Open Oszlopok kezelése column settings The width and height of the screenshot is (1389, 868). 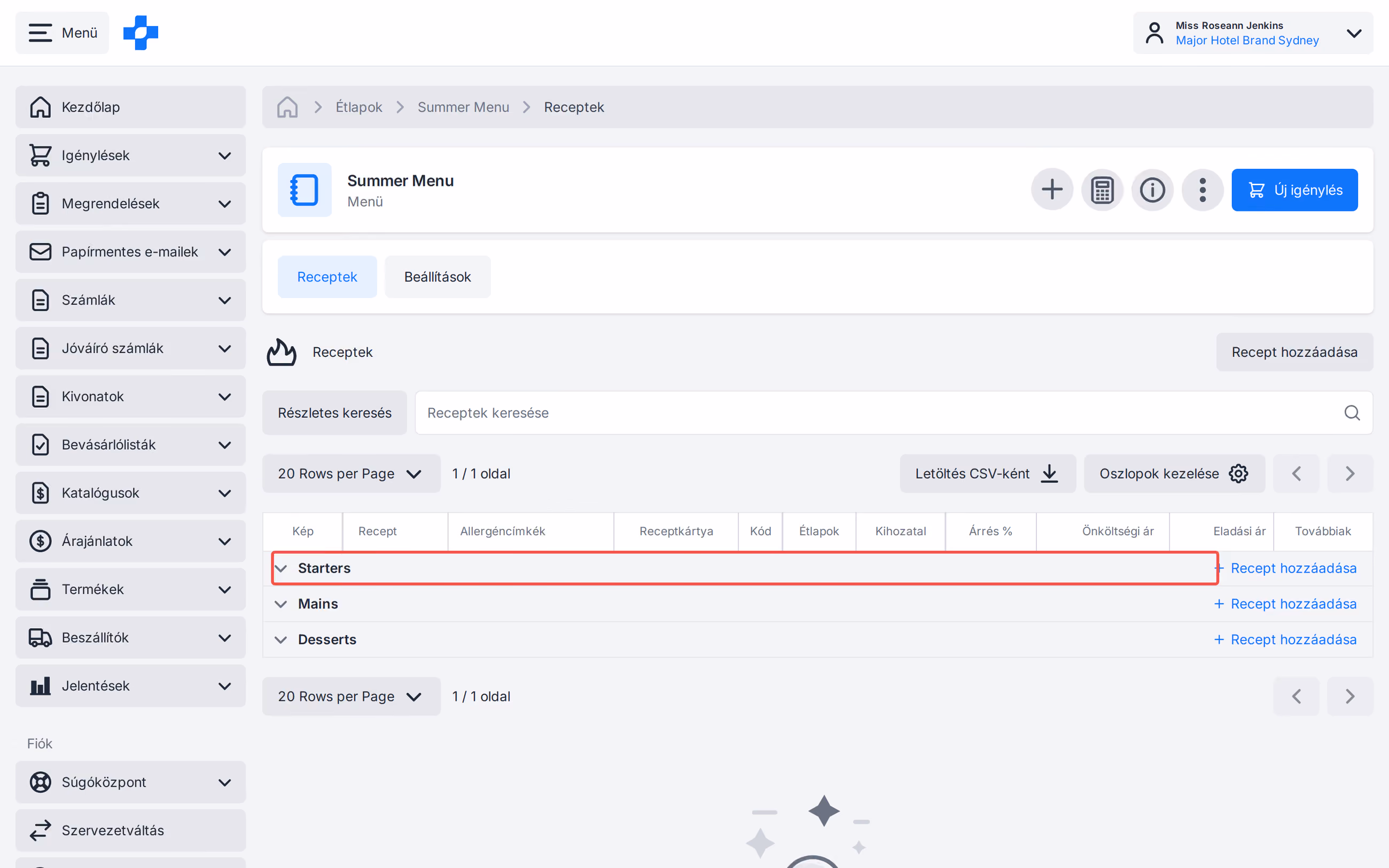point(1174,474)
